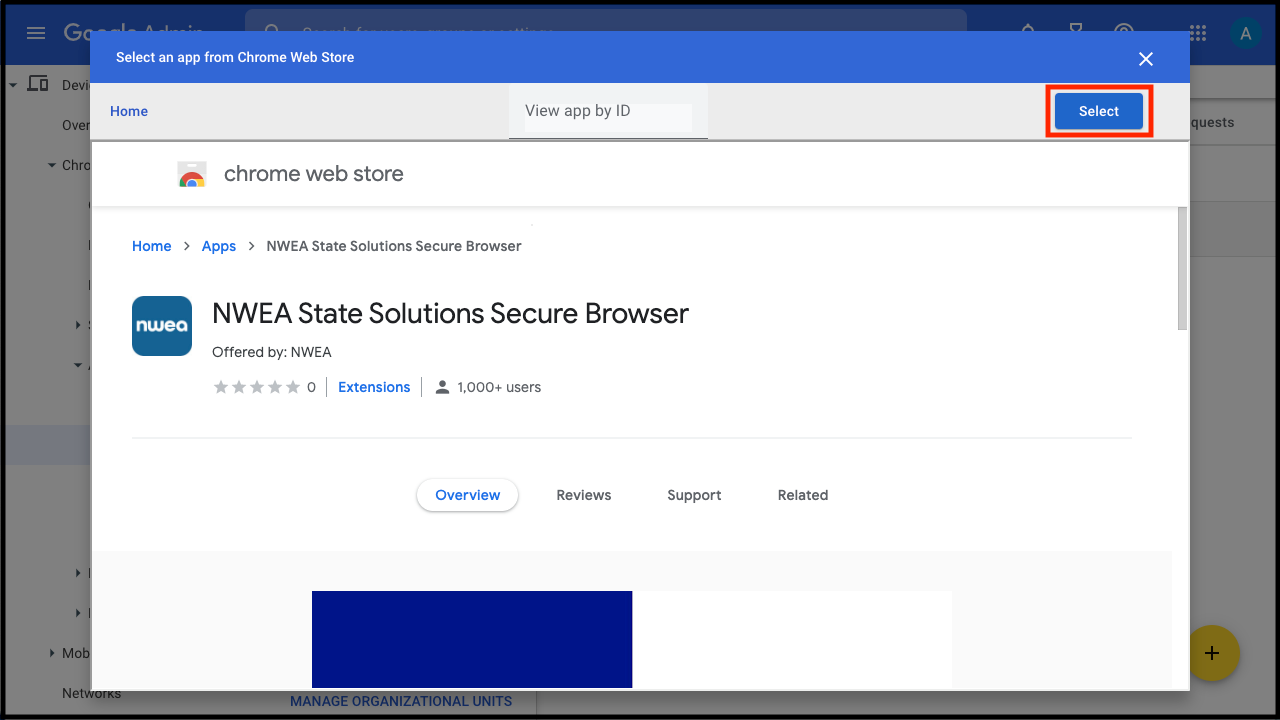The width and height of the screenshot is (1280, 720).
Task: Open the Google apps grid icon
Action: pos(1198,33)
